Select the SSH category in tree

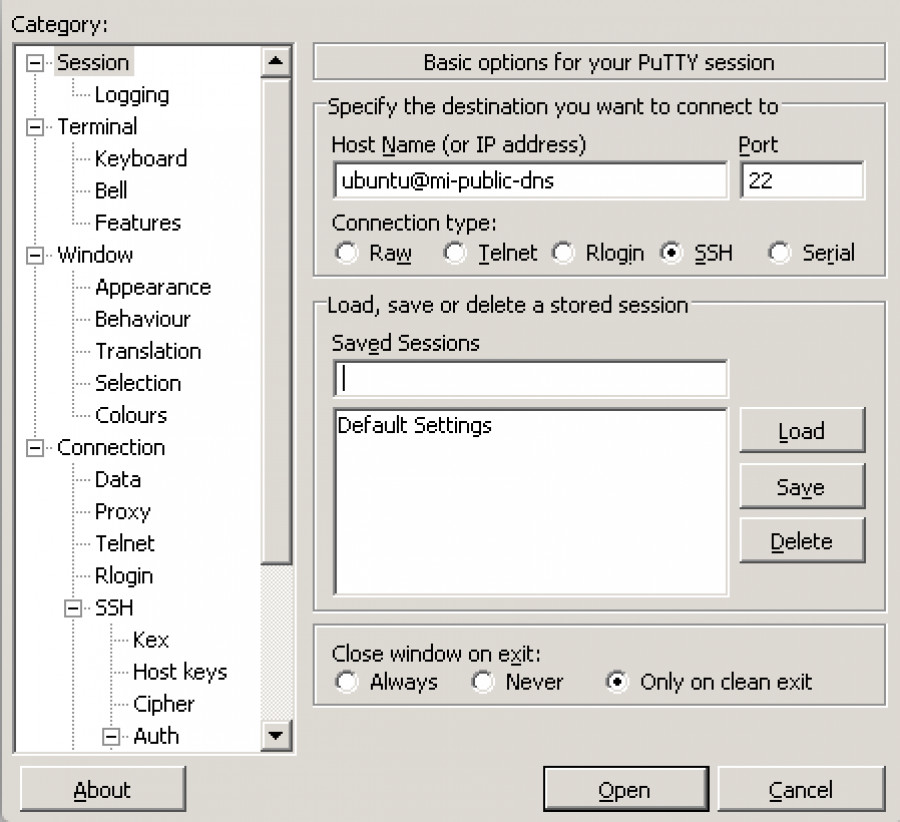pyautogui.click(x=114, y=608)
